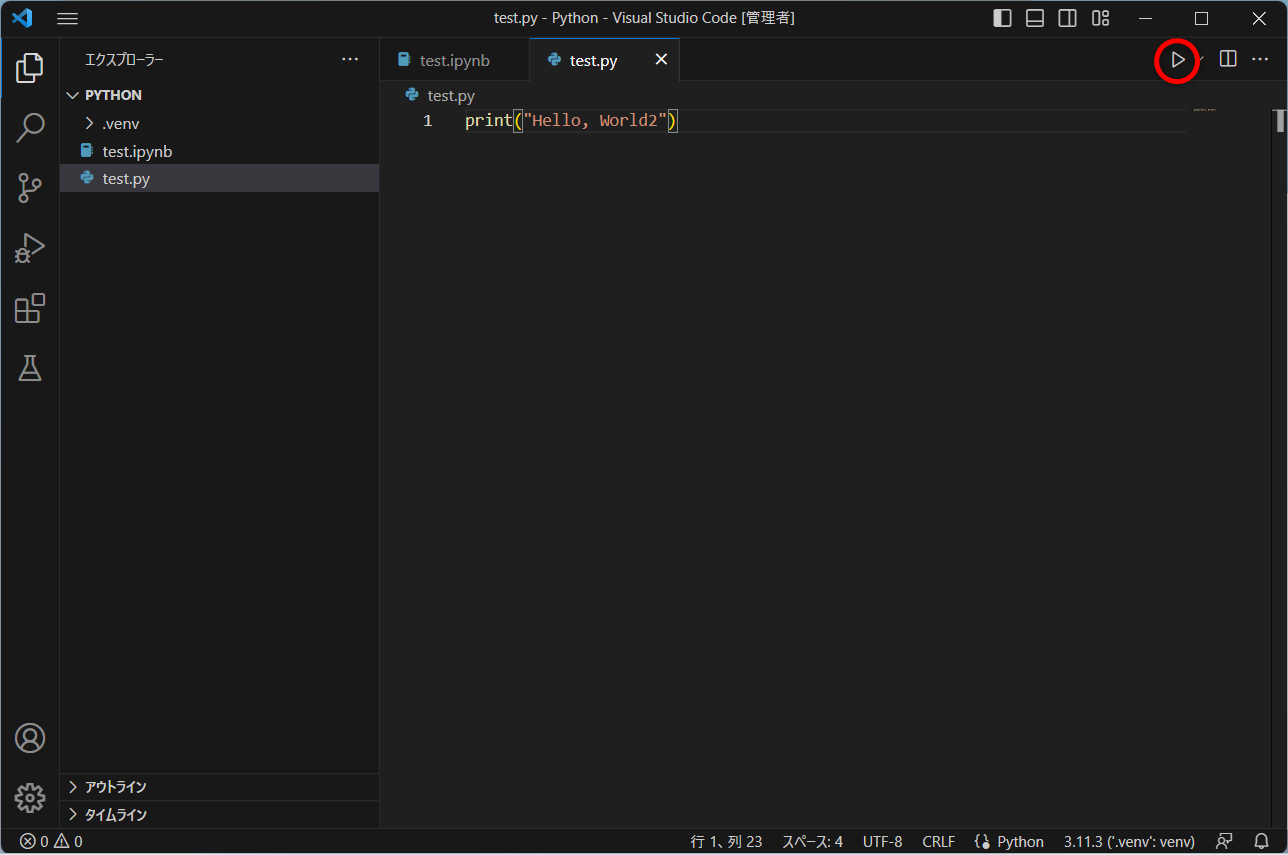Image resolution: width=1288 pixels, height=855 pixels.
Task: Open the Extensions view
Action: click(30, 308)
